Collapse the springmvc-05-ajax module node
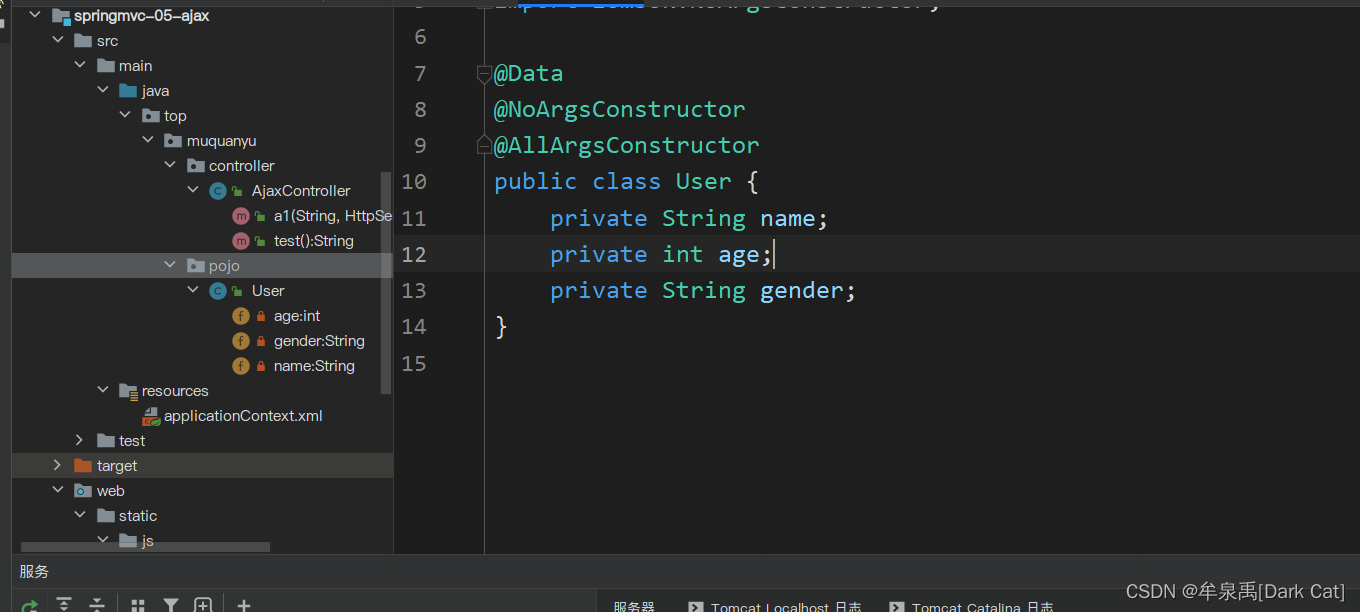Screen dimensions: 1360x612 (36, 15)
